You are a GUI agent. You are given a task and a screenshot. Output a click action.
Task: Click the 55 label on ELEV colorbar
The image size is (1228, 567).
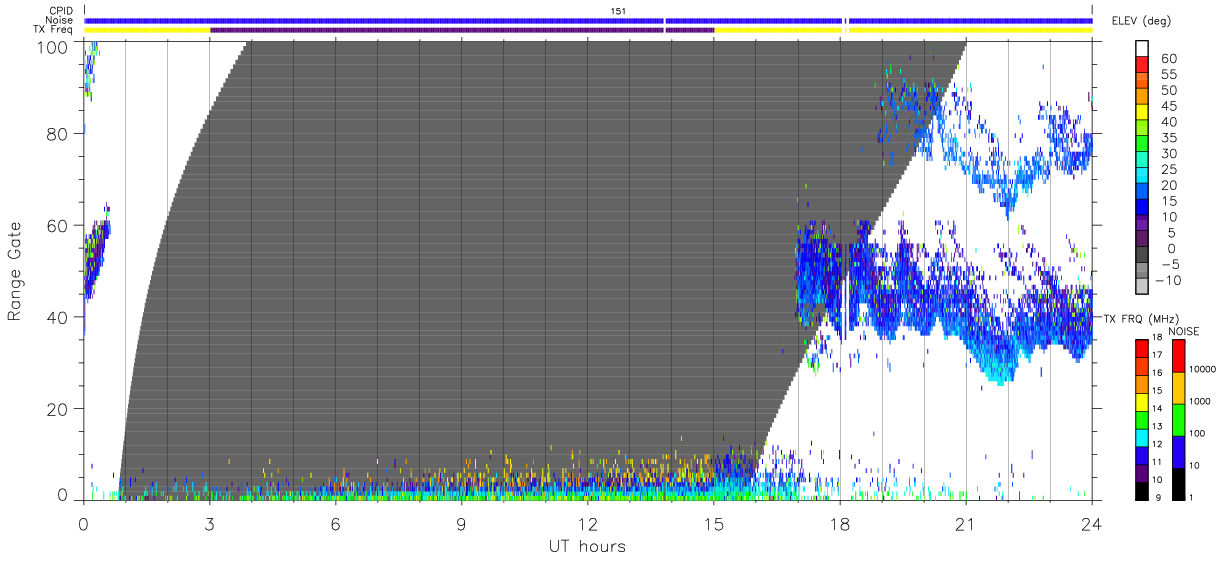(1167, 75)
